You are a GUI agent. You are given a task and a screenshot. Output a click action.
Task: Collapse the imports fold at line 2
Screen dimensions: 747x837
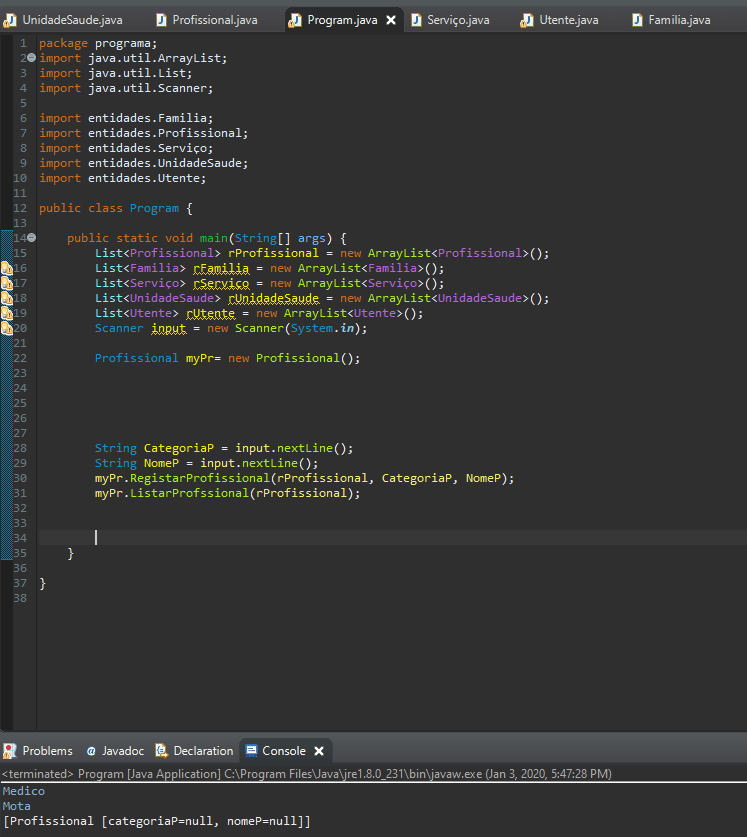coord(32,58)
